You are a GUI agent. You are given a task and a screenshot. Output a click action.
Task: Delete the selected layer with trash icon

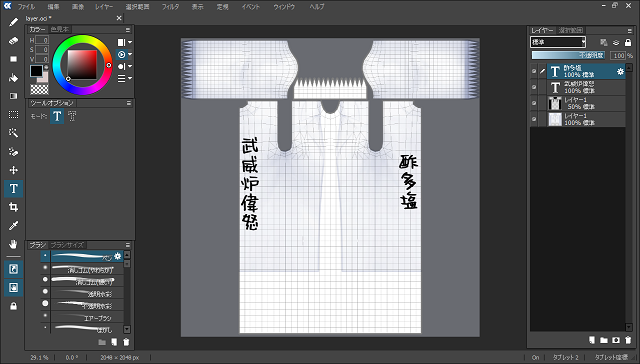(628, 340)
